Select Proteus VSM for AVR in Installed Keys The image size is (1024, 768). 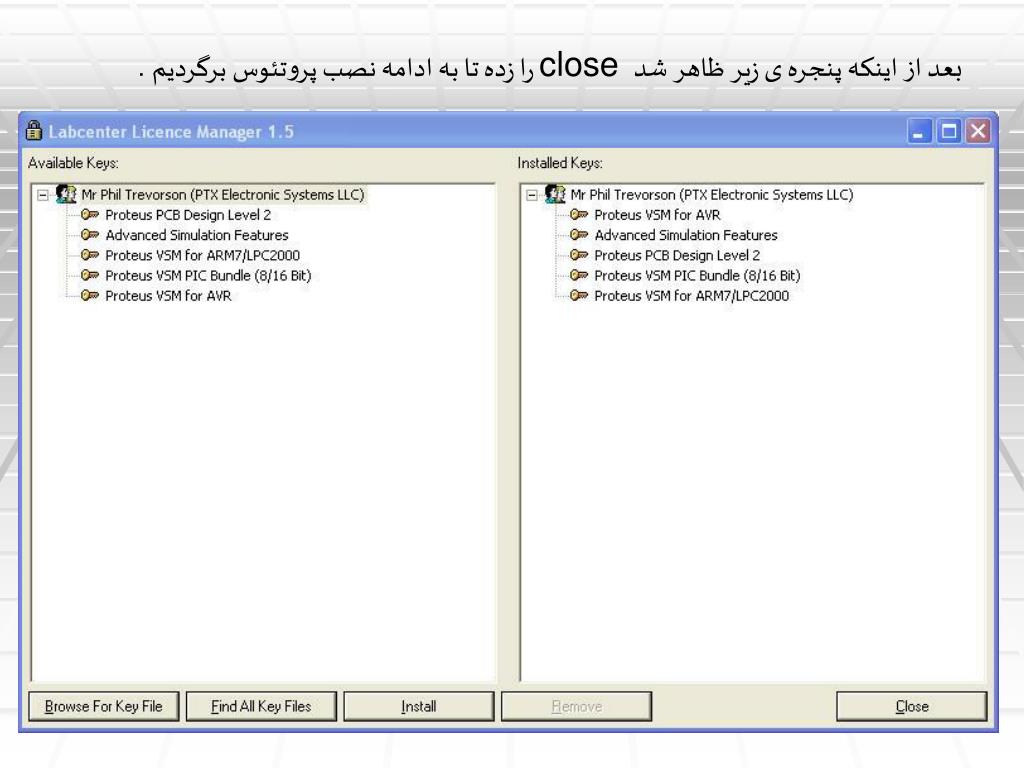[x=658, y=215]
